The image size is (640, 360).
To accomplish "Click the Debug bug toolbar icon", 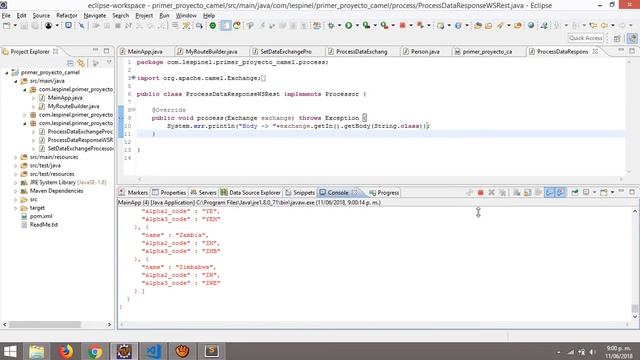I will click(x=331, y=25).
